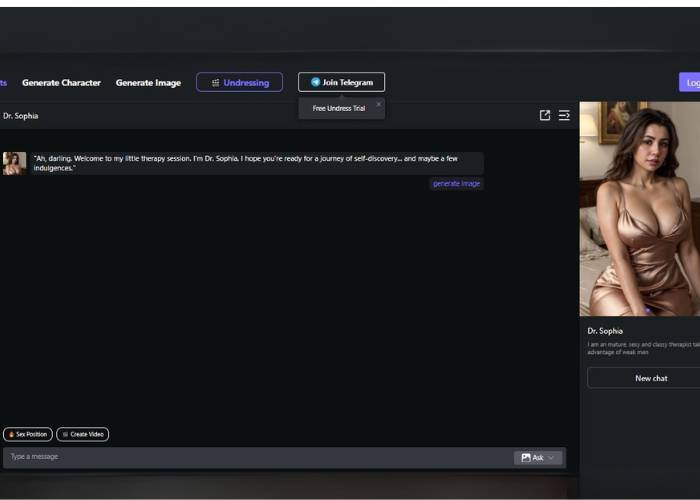This screenshot has height=500, width=700.
Task: Click the Join Telegram button
Action: (341, 82)
